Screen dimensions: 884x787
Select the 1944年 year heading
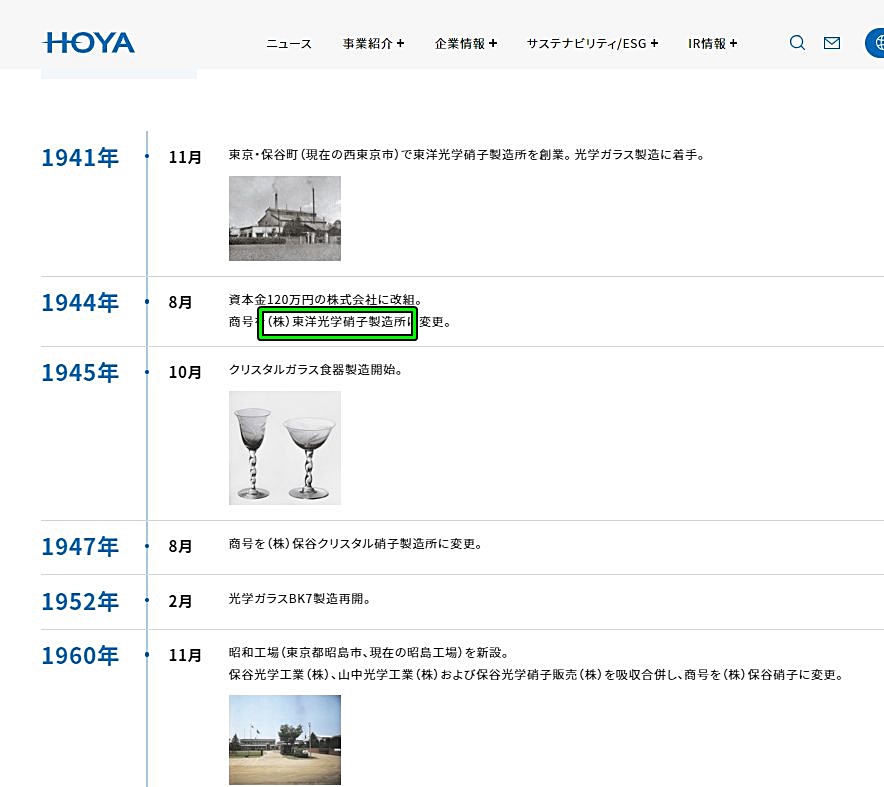pyautogui.click(x=80, y=302)
